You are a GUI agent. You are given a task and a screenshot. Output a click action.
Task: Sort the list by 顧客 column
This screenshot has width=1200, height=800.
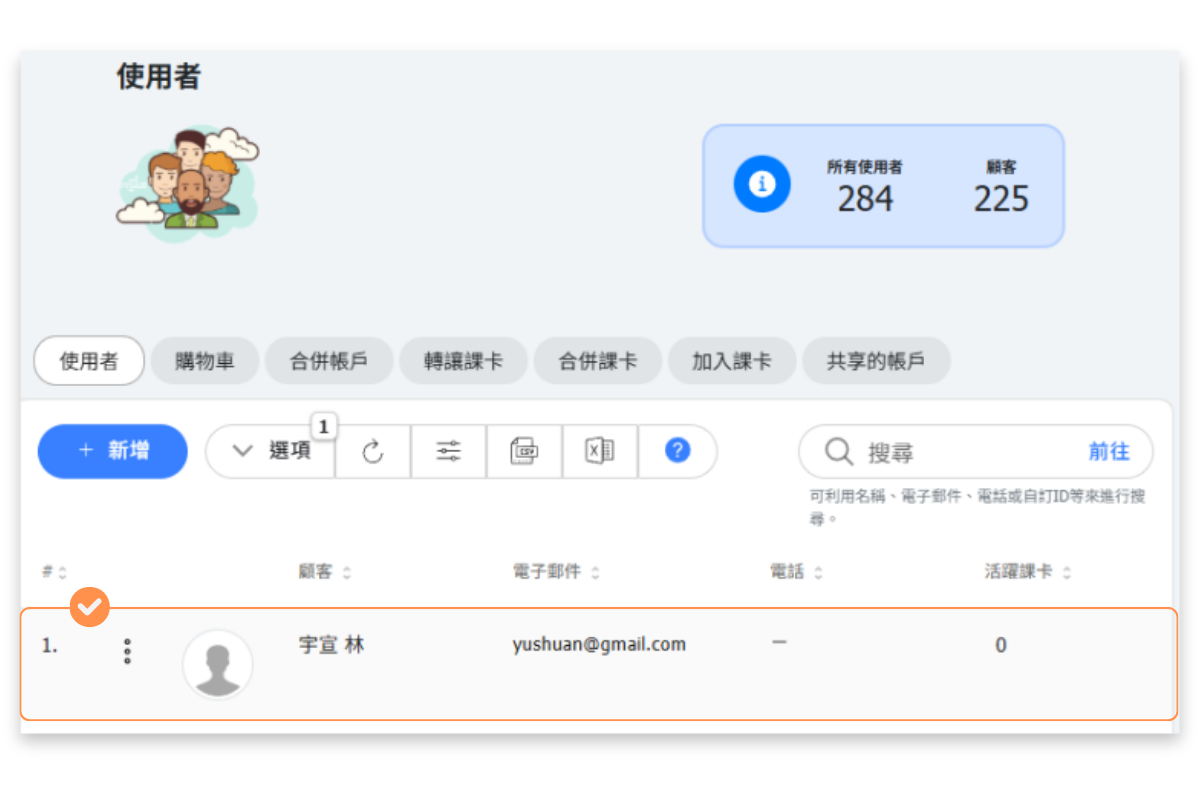(x=325, y=573)
